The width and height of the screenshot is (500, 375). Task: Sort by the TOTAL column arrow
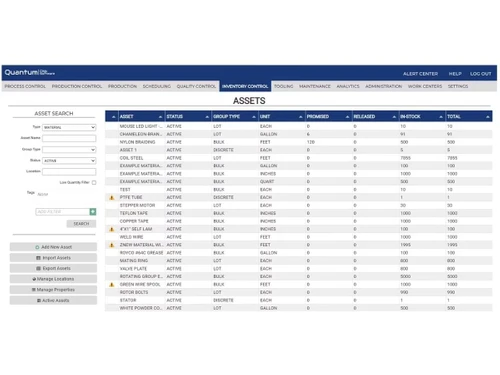click(x=488, y=117)
